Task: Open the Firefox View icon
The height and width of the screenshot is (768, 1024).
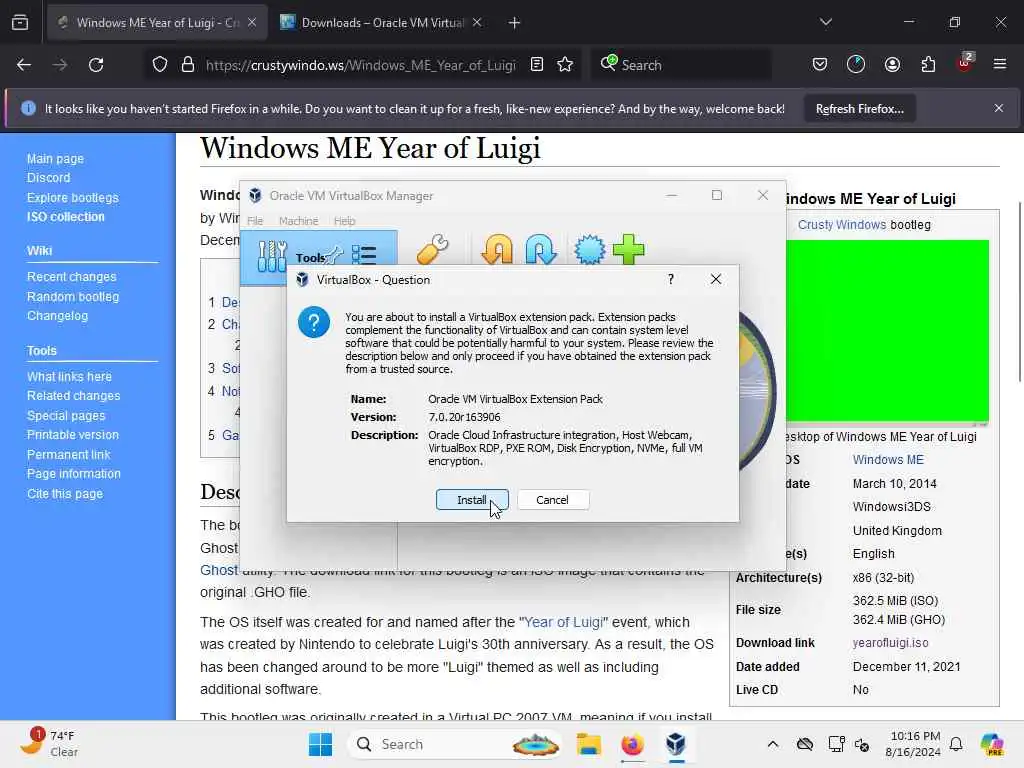Action: [x=20, y=23]
